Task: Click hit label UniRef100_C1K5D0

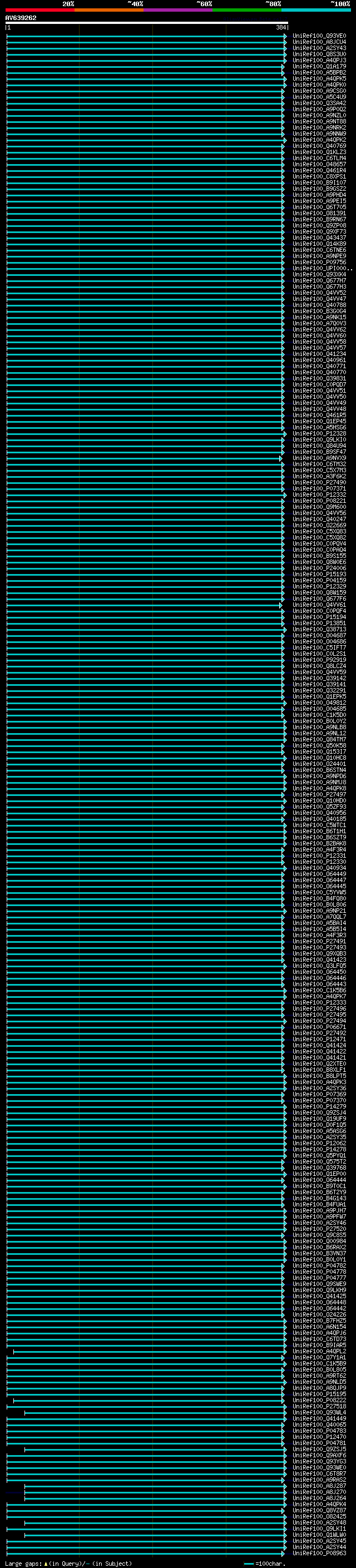Action: (x=319, y=715)
